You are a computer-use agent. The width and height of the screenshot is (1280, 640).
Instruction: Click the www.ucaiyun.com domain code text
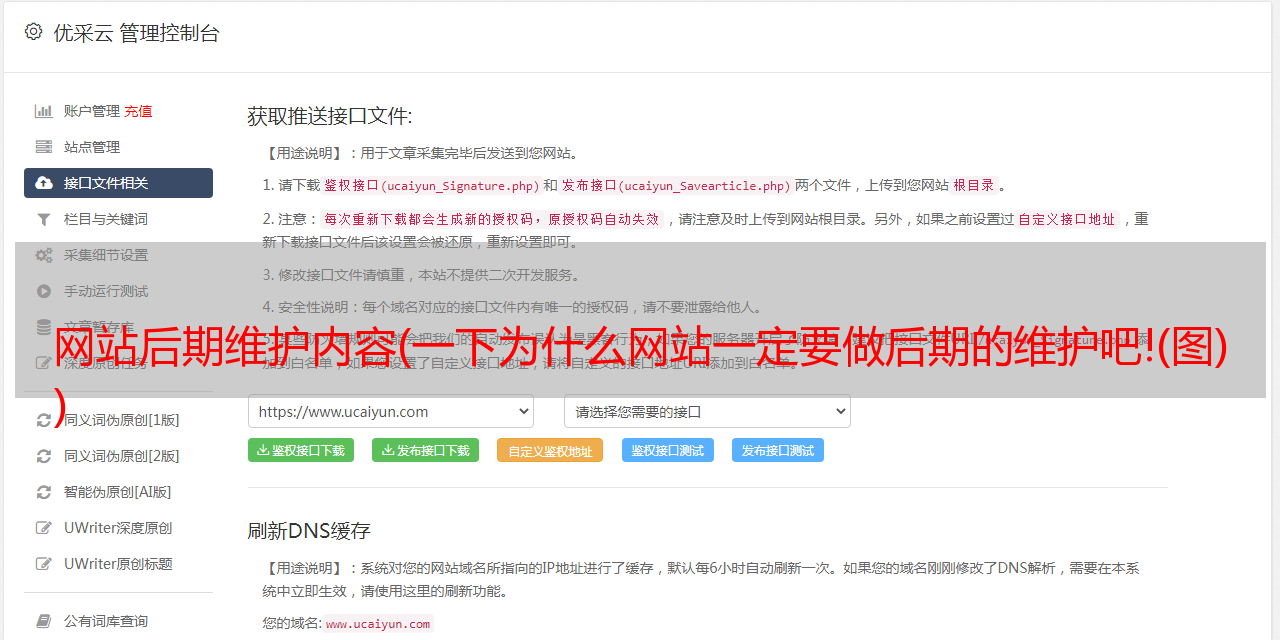point(378,623)
